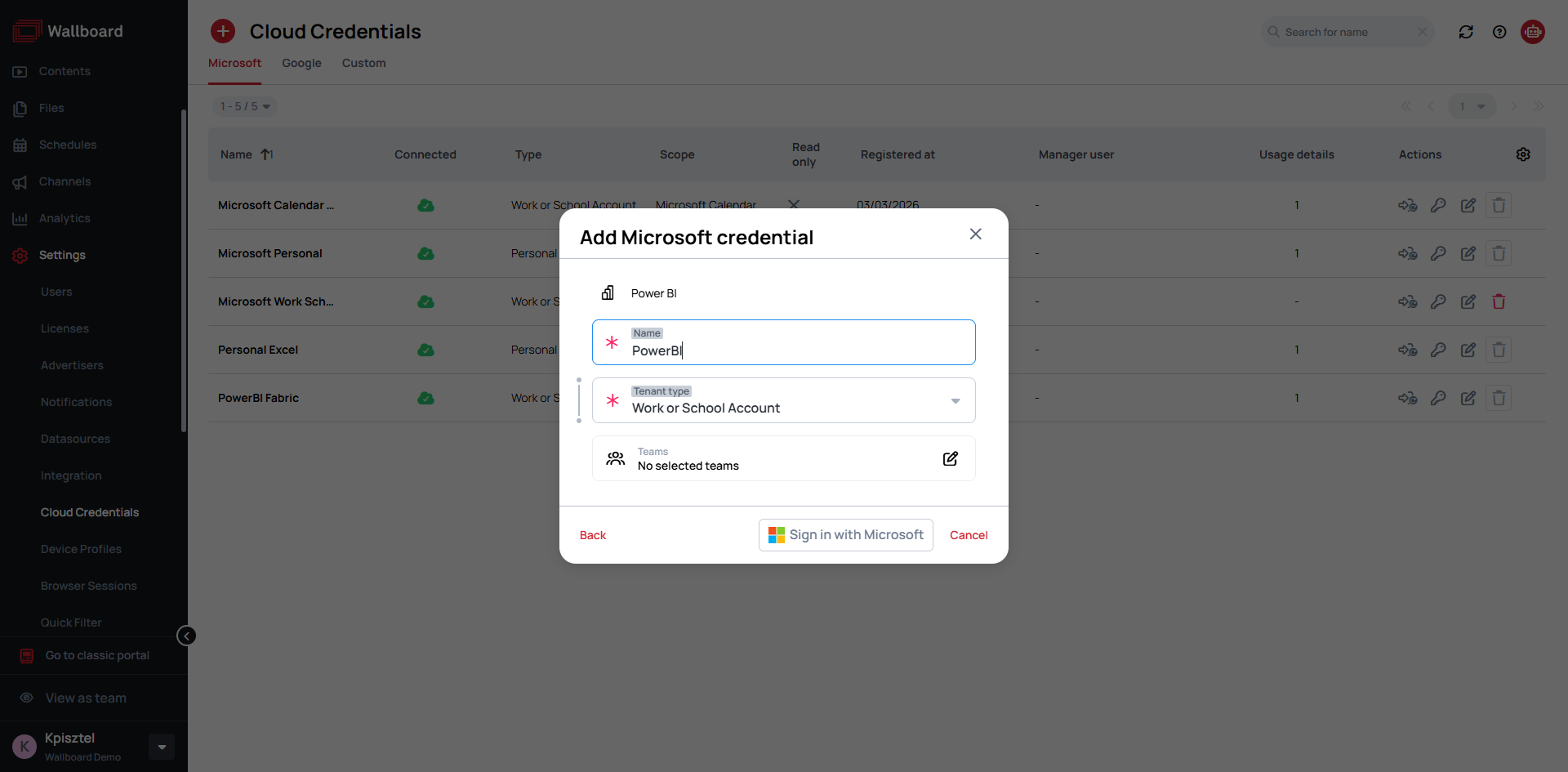Switch to the Google tab
This screenshot has height=772, width=1568.
point(301,63)
